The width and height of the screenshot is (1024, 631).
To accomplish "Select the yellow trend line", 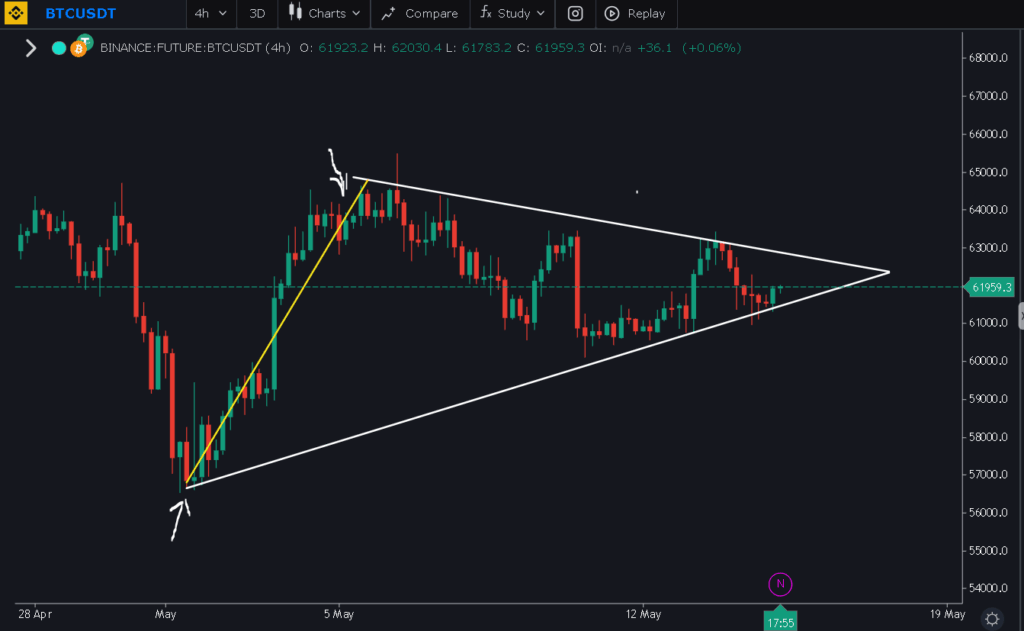I will click(x=275, y=330).
